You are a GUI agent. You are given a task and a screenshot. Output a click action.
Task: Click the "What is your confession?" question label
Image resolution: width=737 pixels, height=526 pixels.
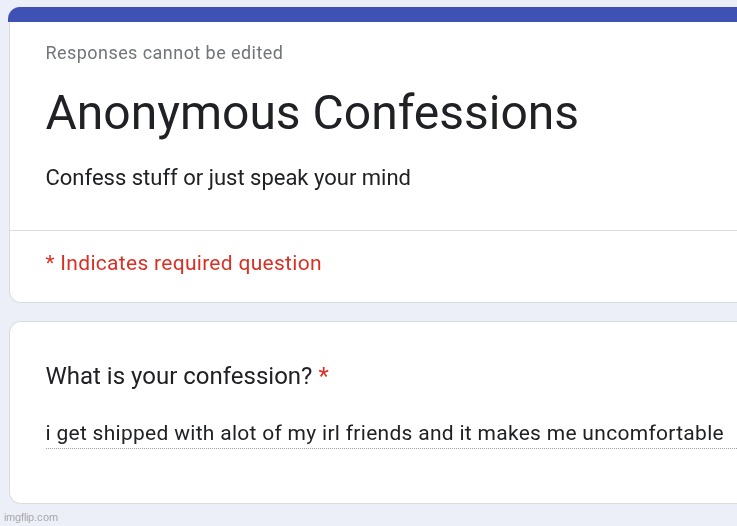(x=179, y=376)
